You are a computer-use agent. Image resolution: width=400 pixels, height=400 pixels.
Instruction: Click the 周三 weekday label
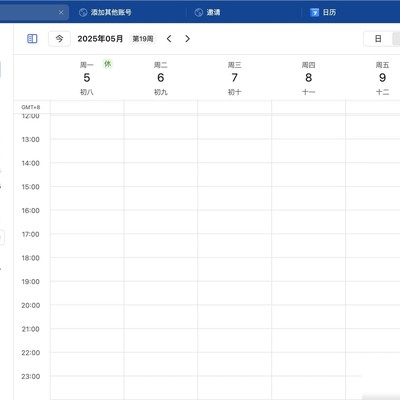point(235,65)
